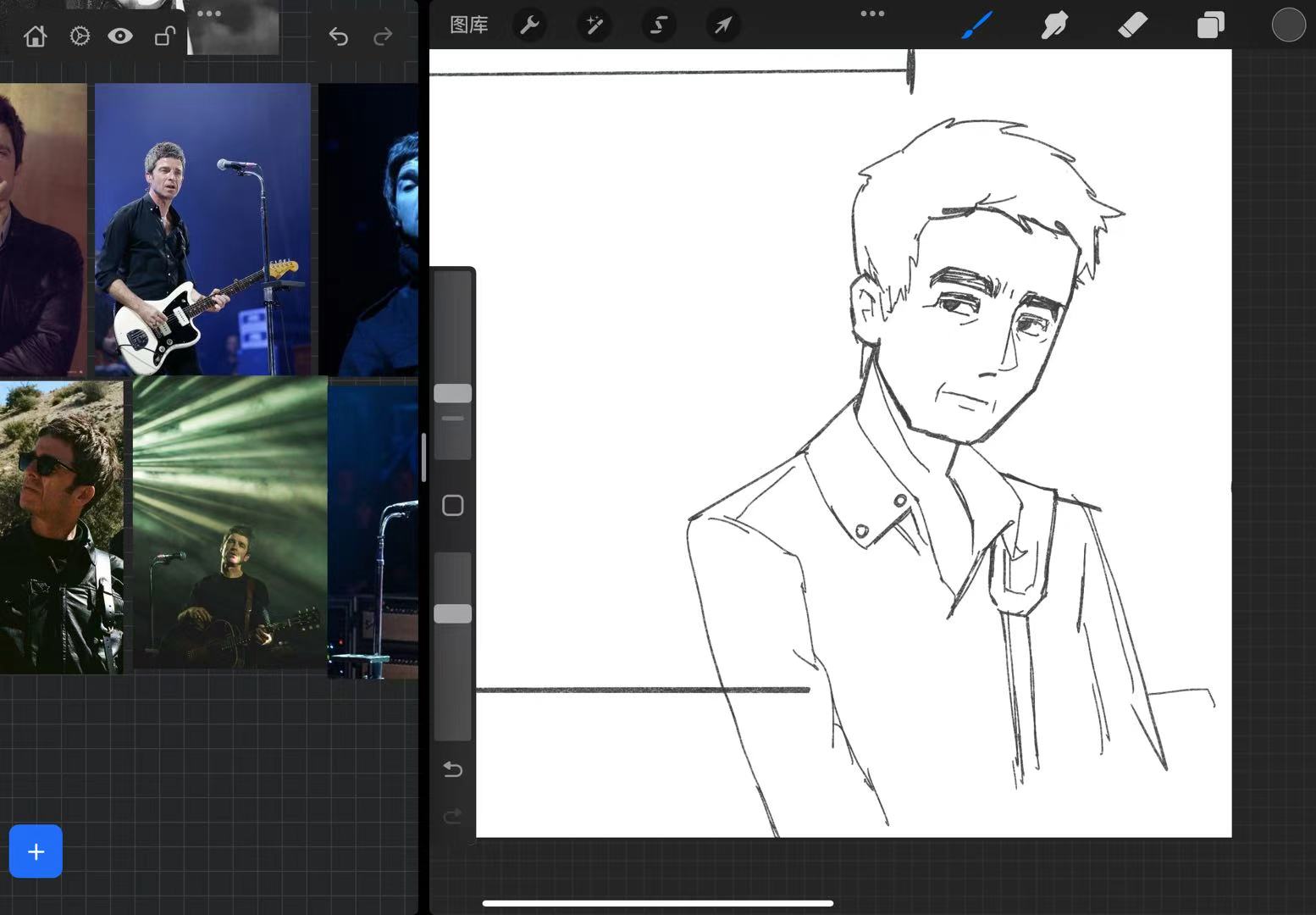Image resolution: width=1316 pixels, height=915 pixels.
Task: Select the Smudge tool
Action: coord(1054,25)
